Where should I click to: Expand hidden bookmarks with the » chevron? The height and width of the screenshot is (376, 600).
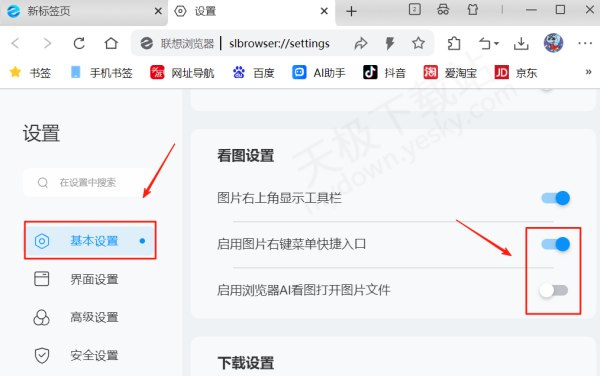589,72
